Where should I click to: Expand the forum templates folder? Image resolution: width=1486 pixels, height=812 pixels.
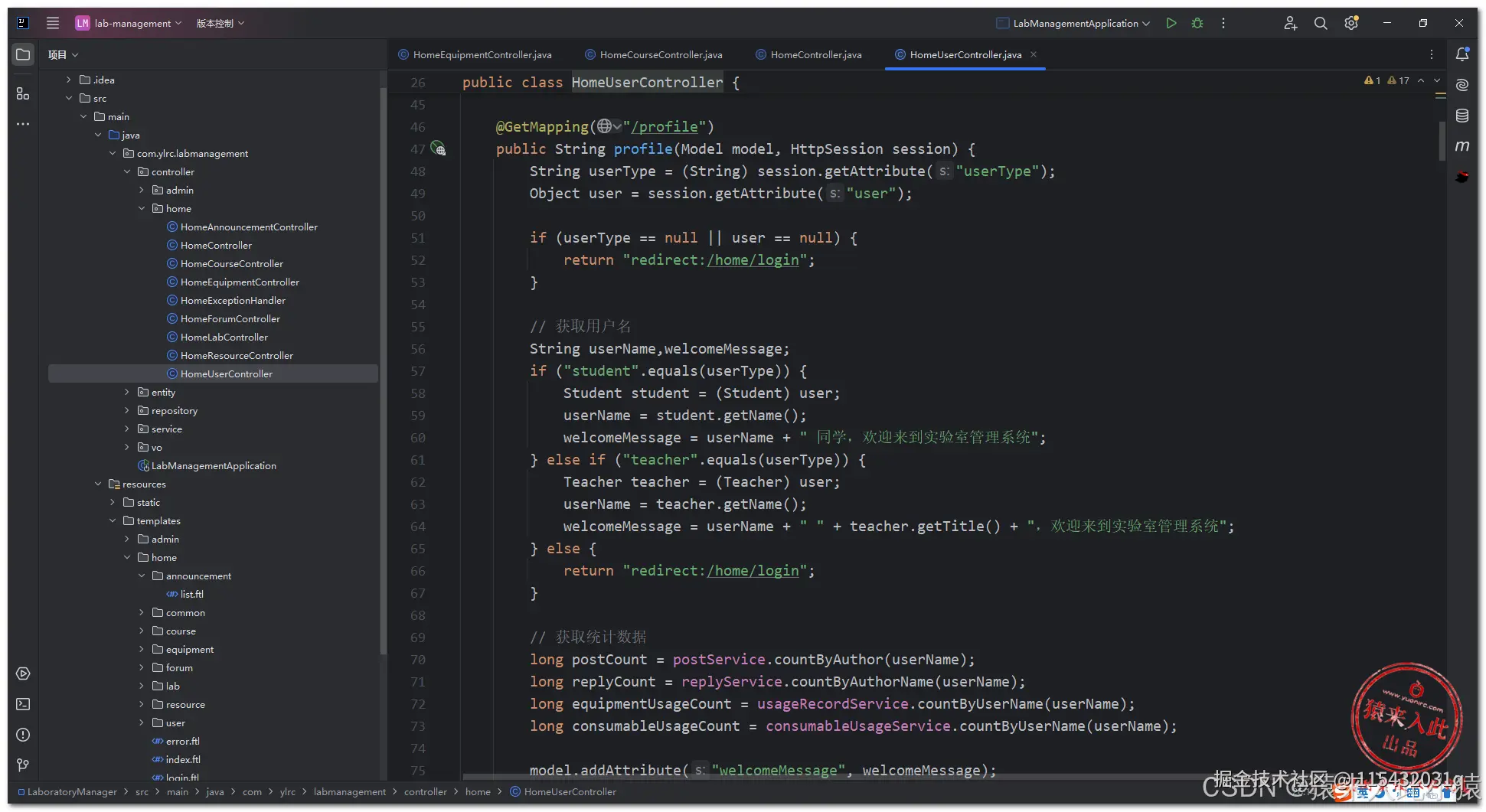(x=142, y=667)
